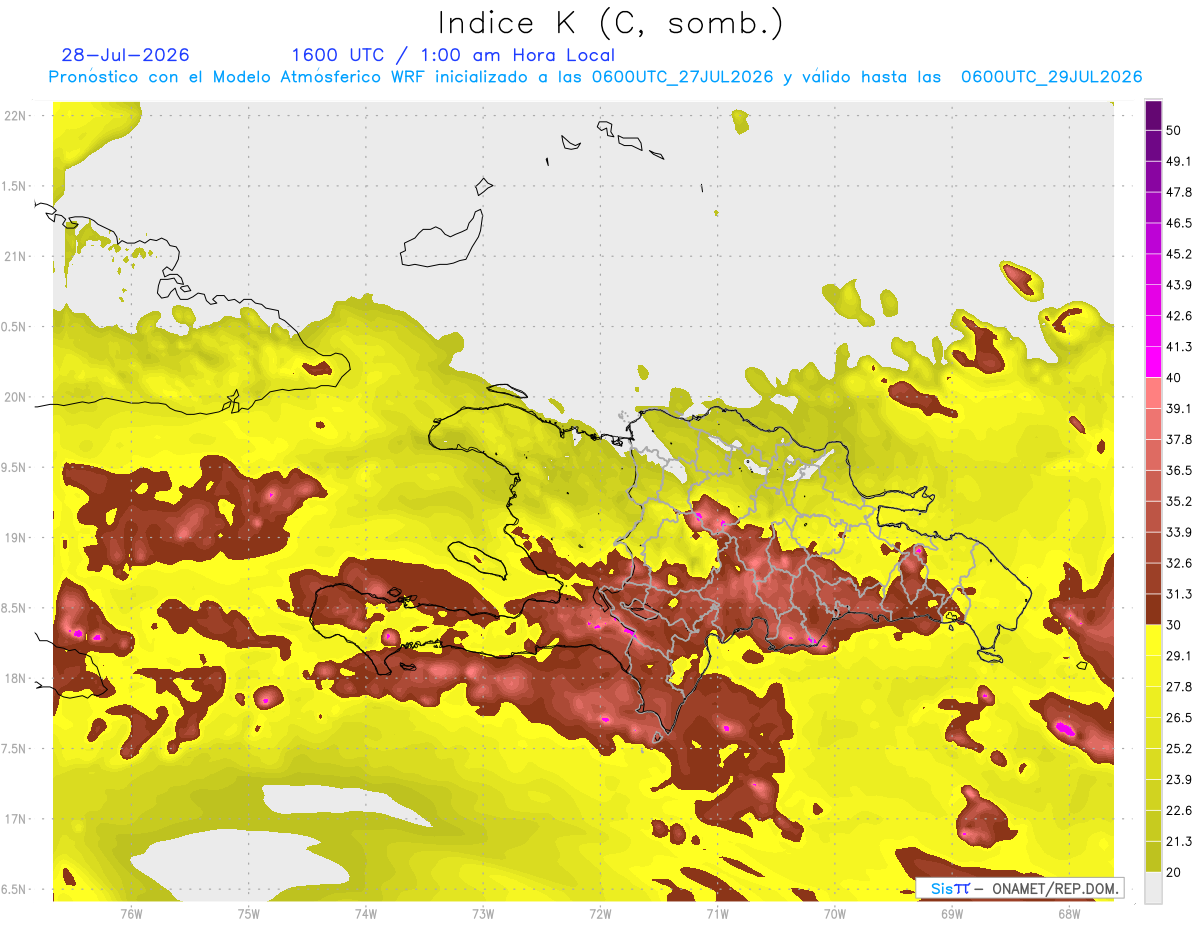Image resolution: width=1200 pixels, height=927 pixels.
Task: Click the "25.2" color scale value
Action: click(1179, 749)
